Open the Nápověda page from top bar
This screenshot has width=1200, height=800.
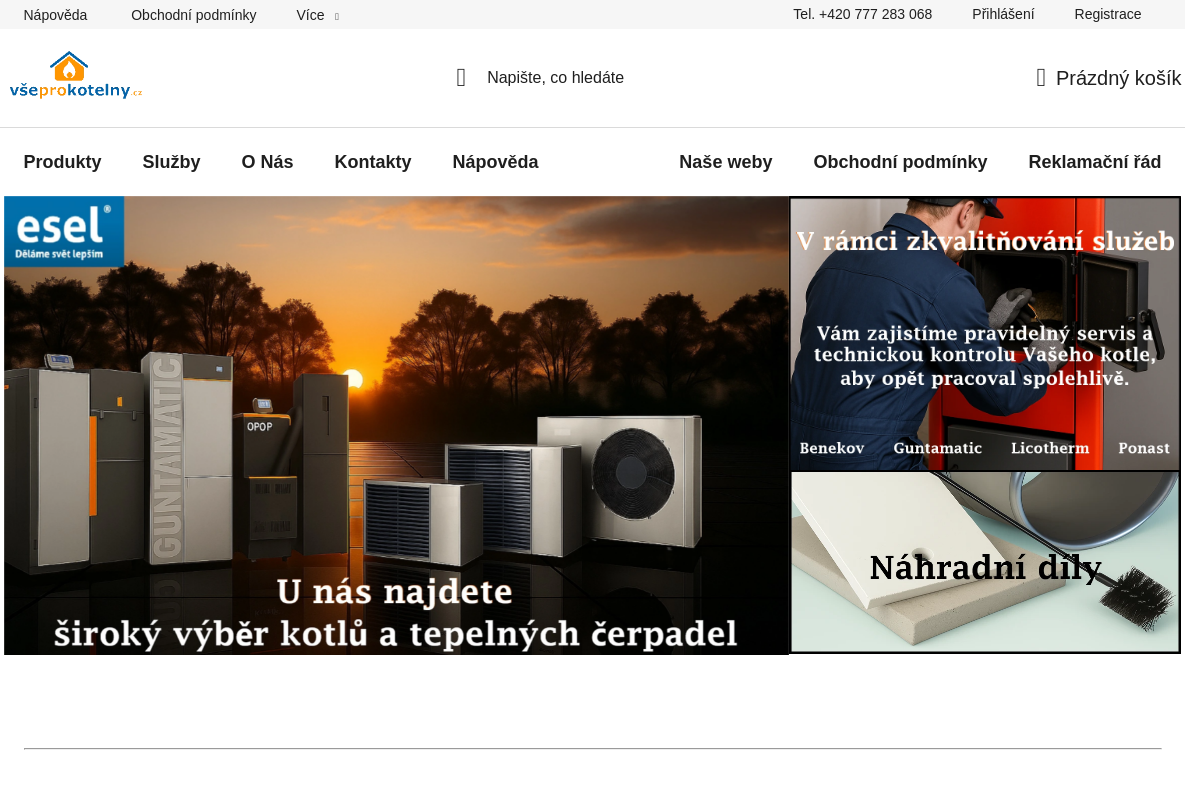click(x=55, y=14)
